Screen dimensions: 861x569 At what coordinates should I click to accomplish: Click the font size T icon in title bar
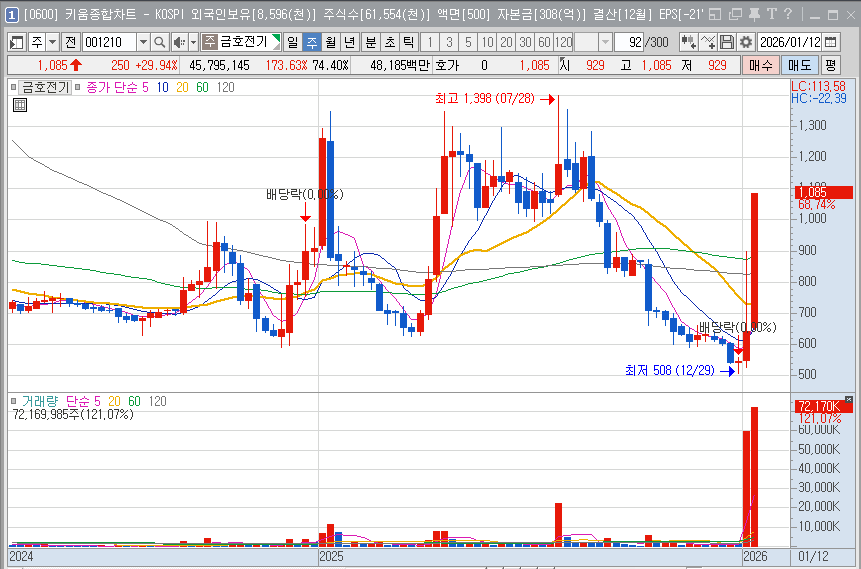point(771,15)
